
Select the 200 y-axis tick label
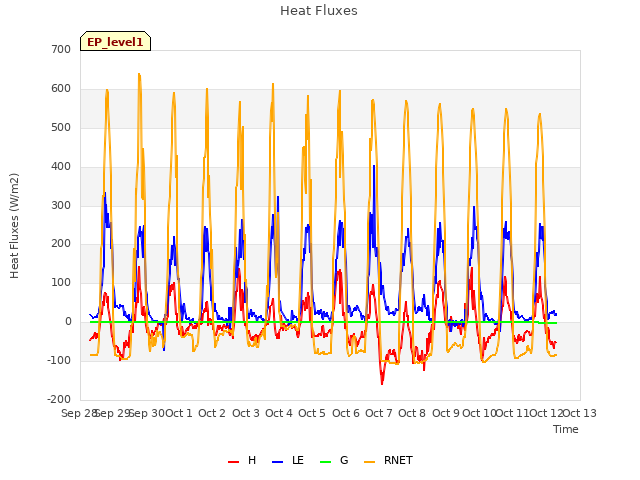click(x=61, y=244)
